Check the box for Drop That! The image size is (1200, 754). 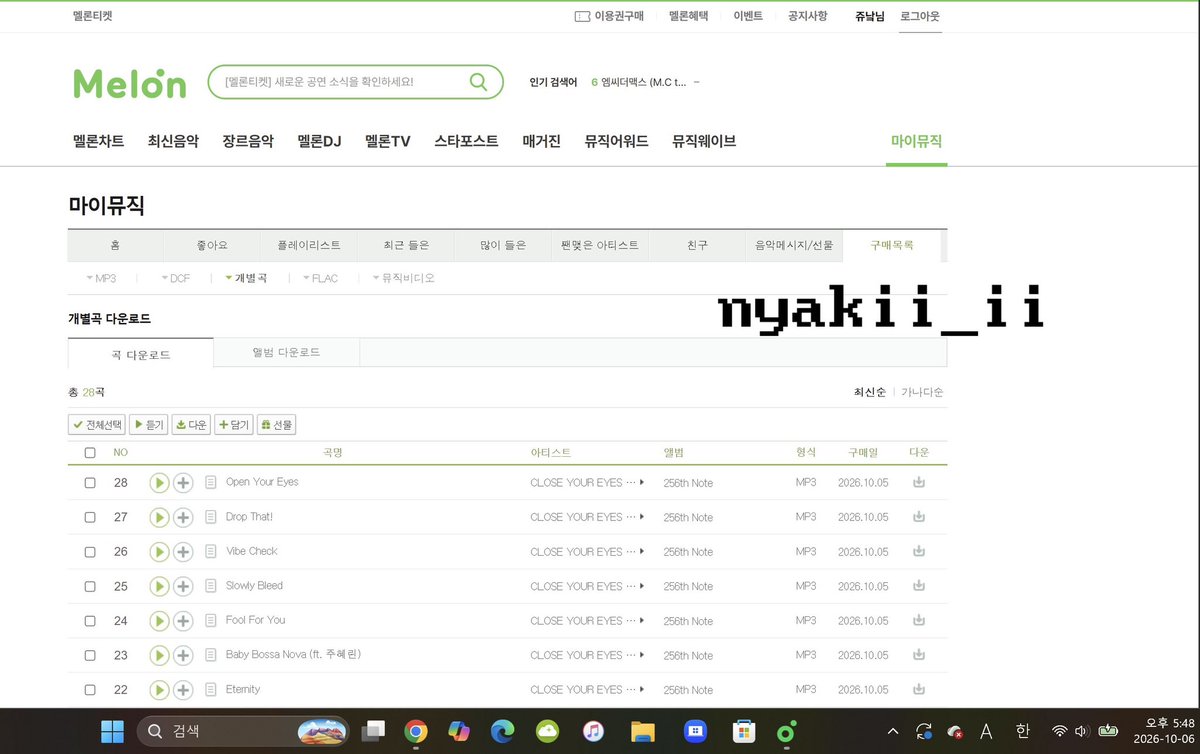point(90,517)
